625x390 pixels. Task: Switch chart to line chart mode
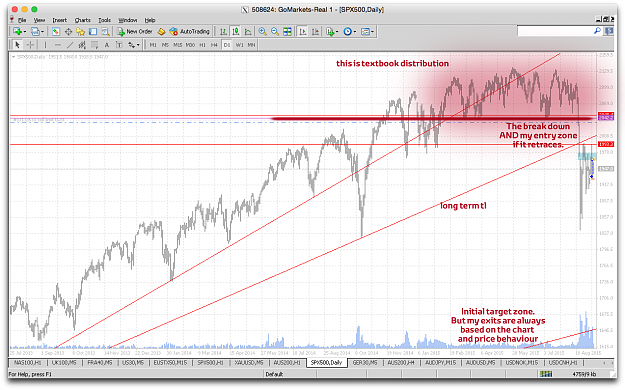point(248,32)
